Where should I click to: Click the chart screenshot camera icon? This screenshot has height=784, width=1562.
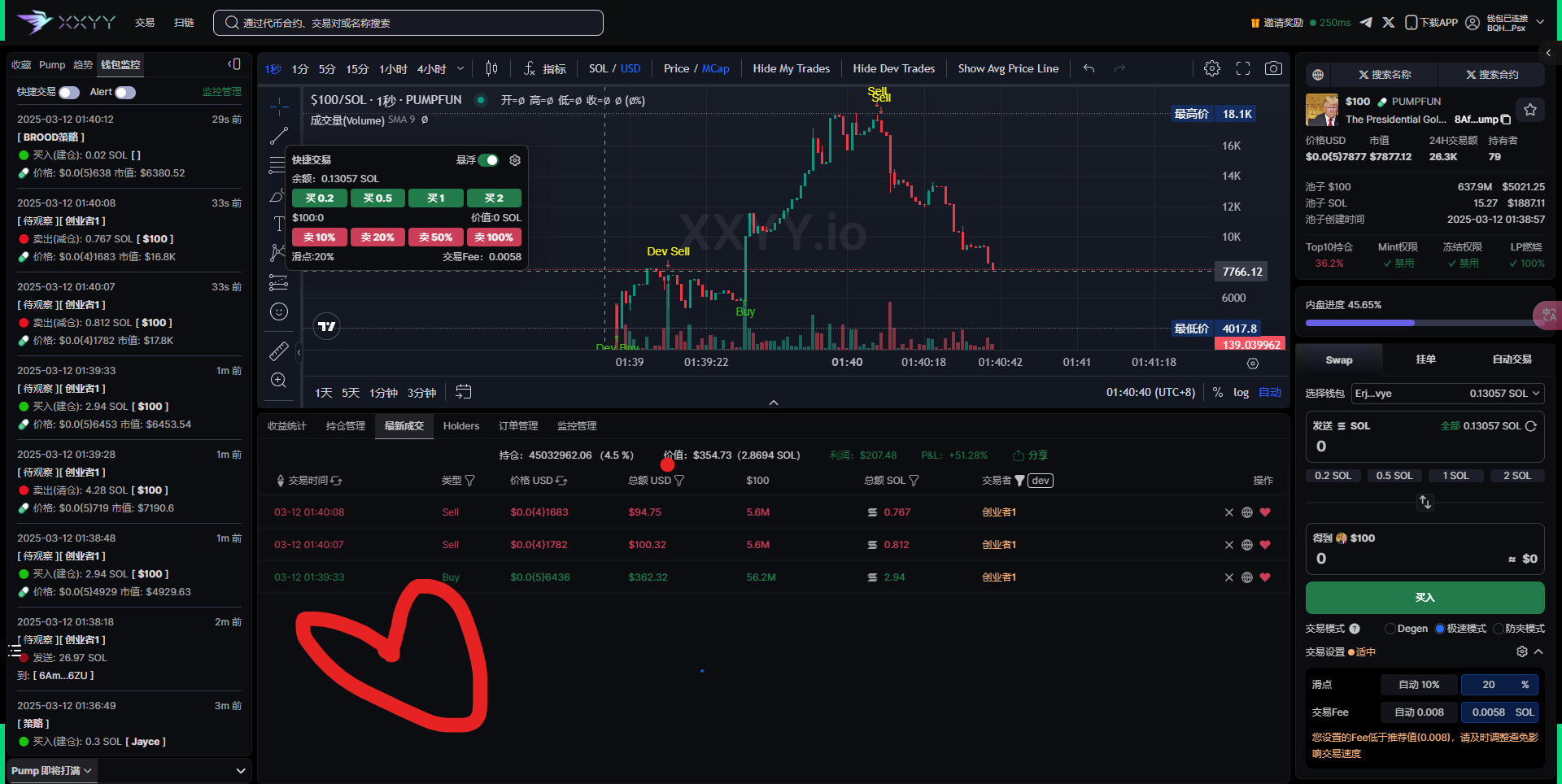click(x=1273, y=68)
